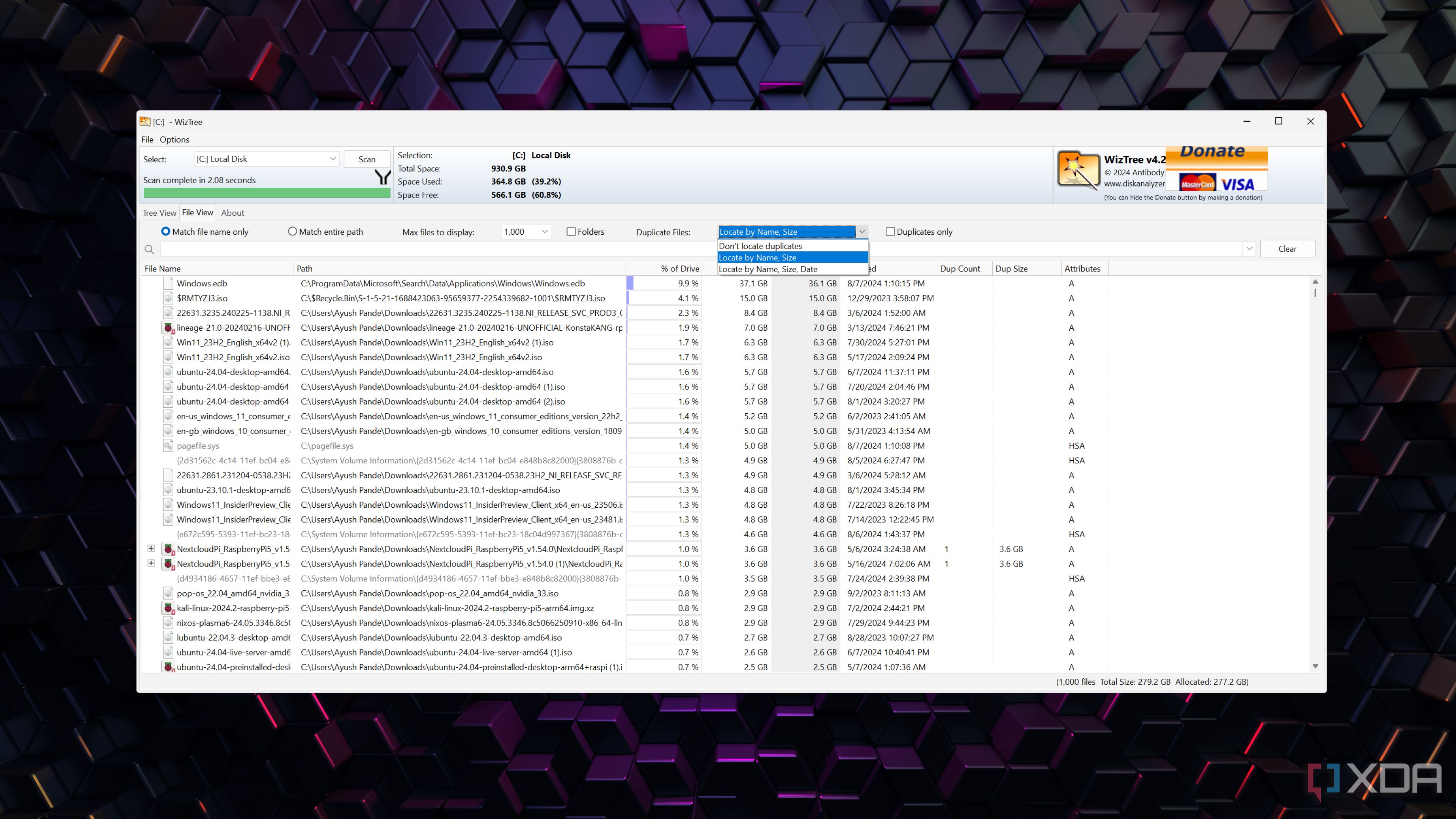The height and width of the screenshot is (819, 1456).
Task: Click the WizTree wizard wand logo icon
Action: 1078,169
